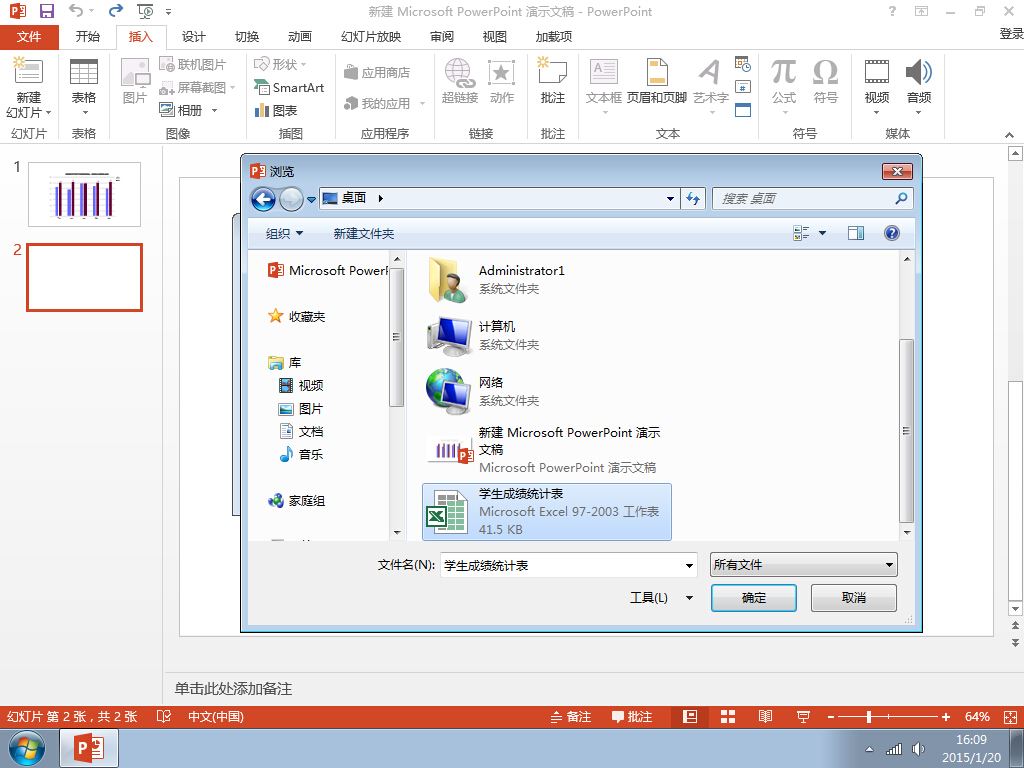1024x768 pixels.
Task: Click the Redo arrow in quick access toolbar
Action: tap(116, 11)
